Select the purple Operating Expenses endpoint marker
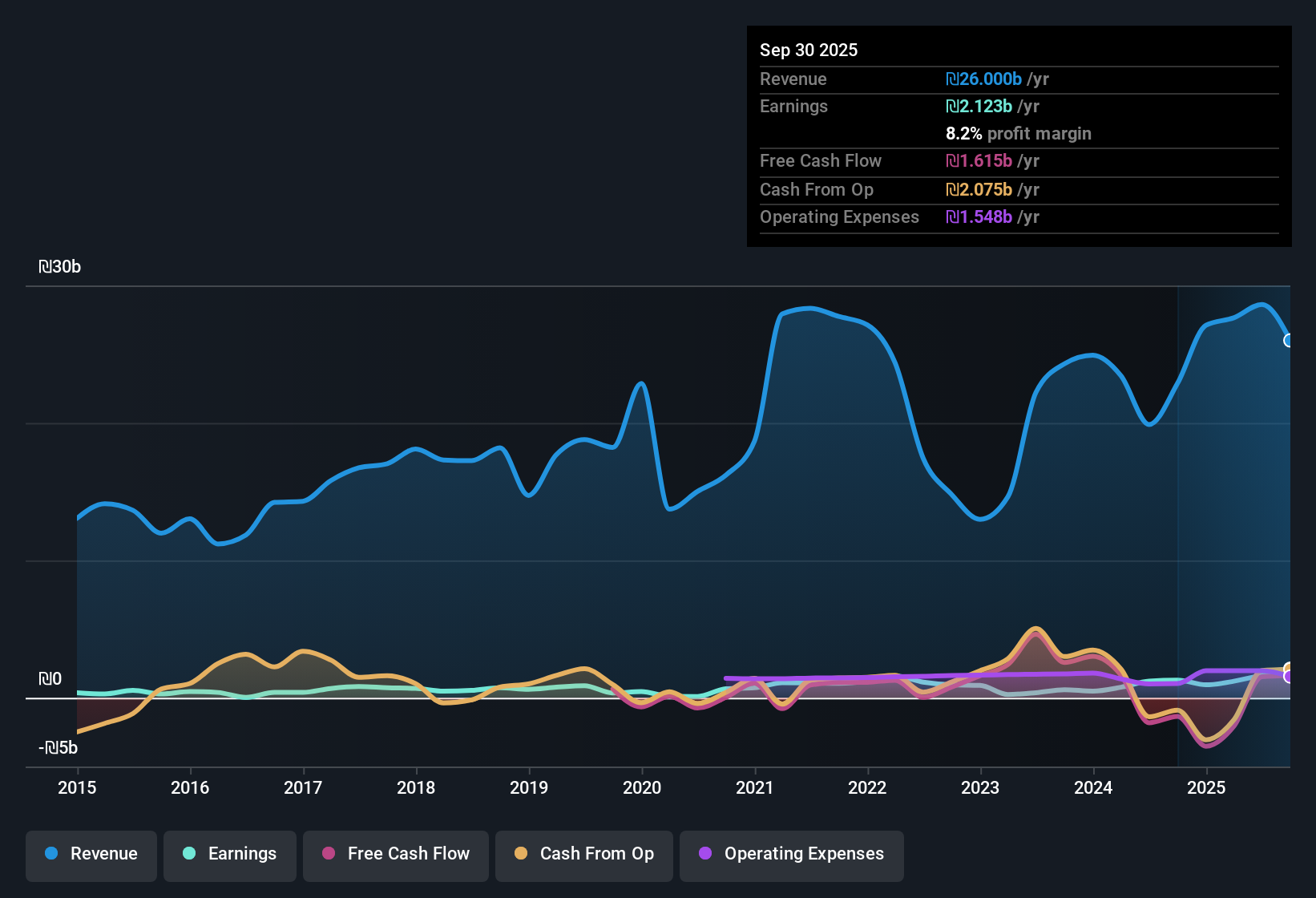This screenshot has width=1316, height=898. pos(1289,677)
